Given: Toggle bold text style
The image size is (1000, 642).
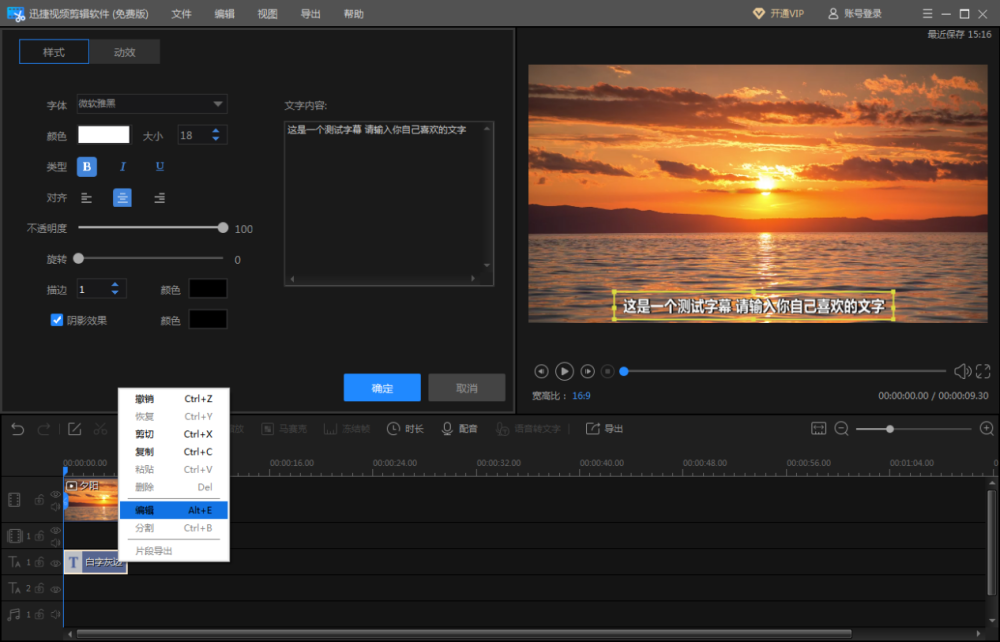Looking at the screenshot, I should click(x=87, y=166).
